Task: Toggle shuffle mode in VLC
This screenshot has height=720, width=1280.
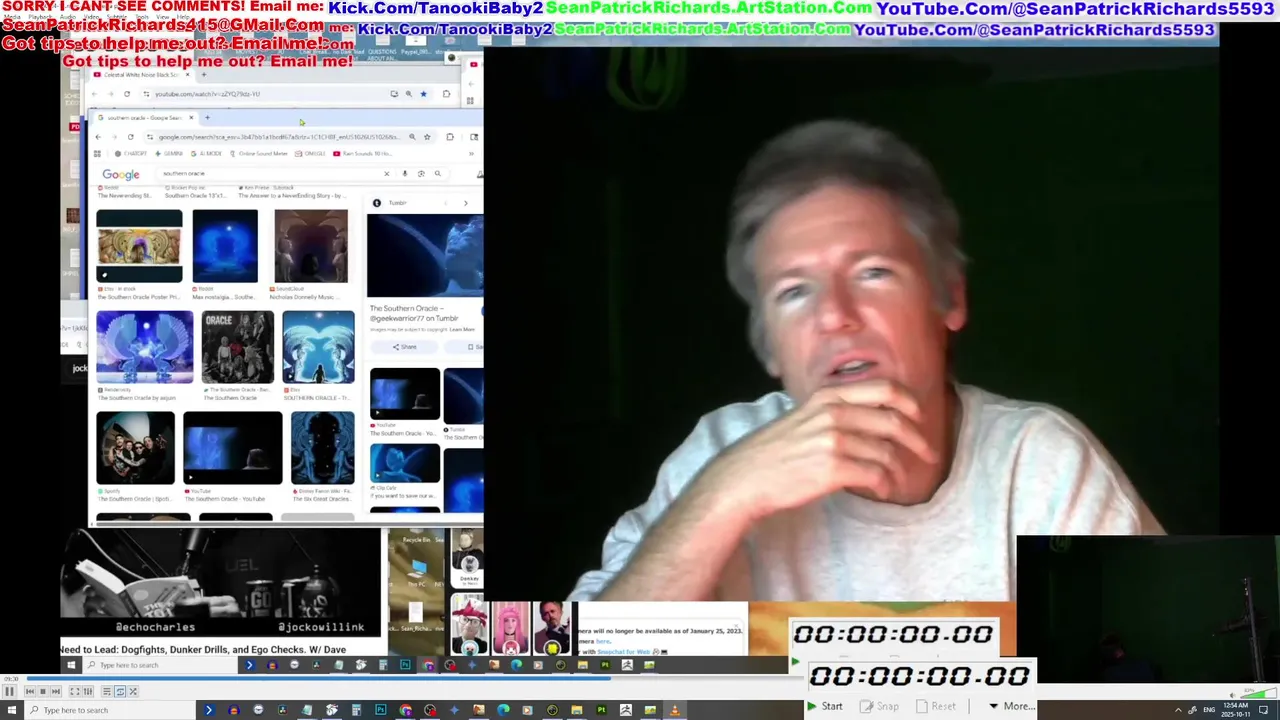Action: click(133, 691)
